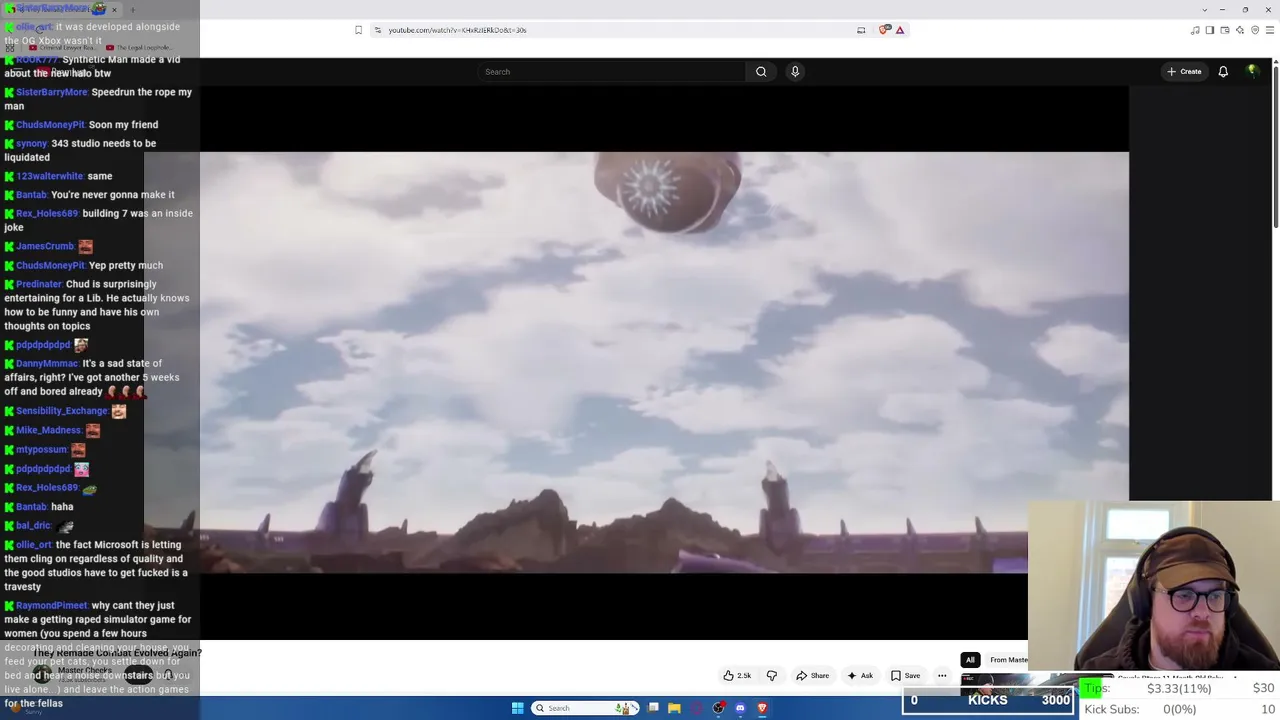Click chat username Predinater

click(x=39, y=284)
